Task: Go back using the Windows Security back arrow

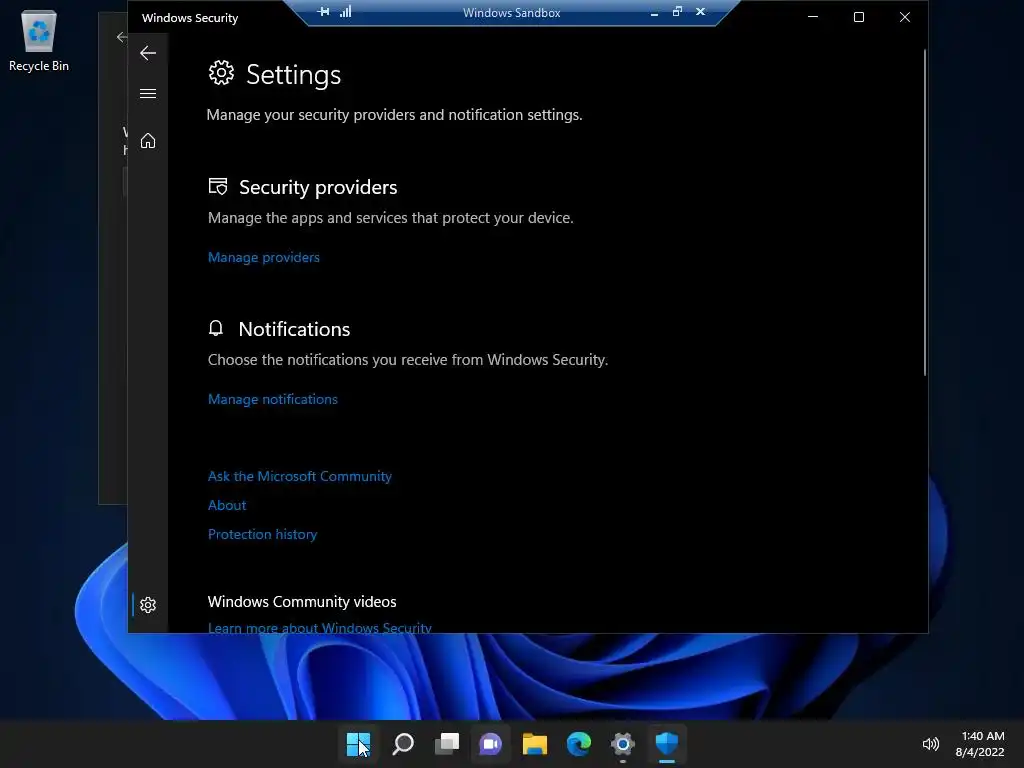Action: pyautogui.click(x=148, y=53)
